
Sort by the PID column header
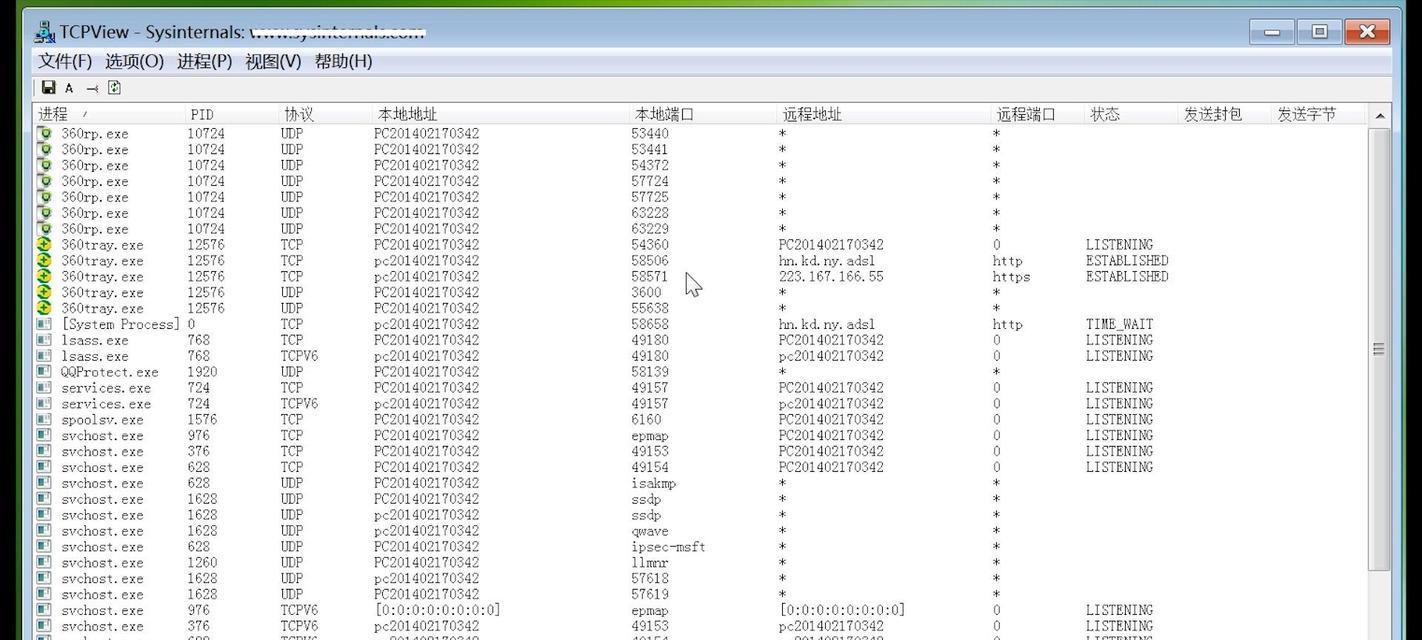click(231, 114)
